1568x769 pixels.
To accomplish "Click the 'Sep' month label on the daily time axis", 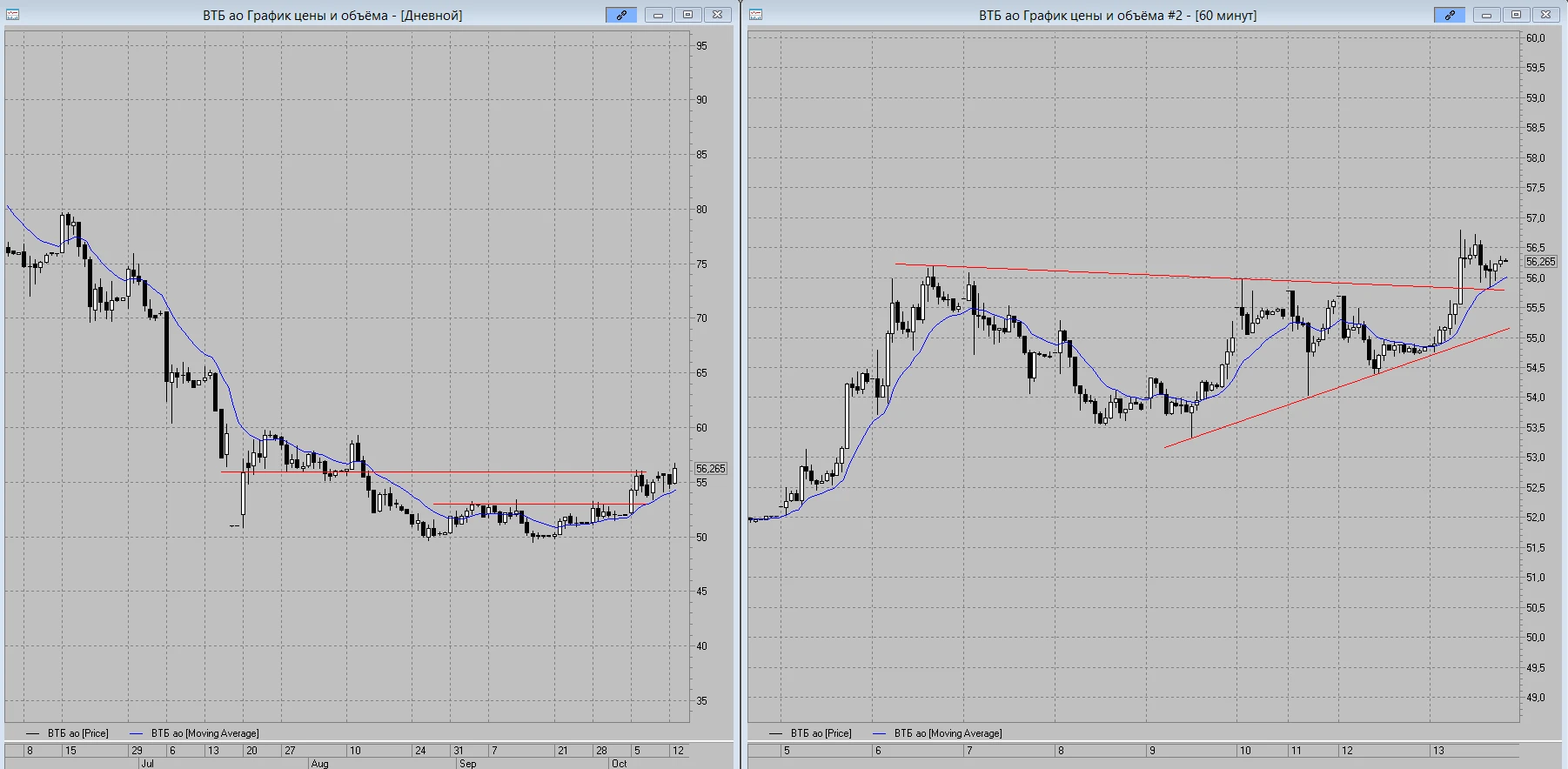I will tap(468, 764).
